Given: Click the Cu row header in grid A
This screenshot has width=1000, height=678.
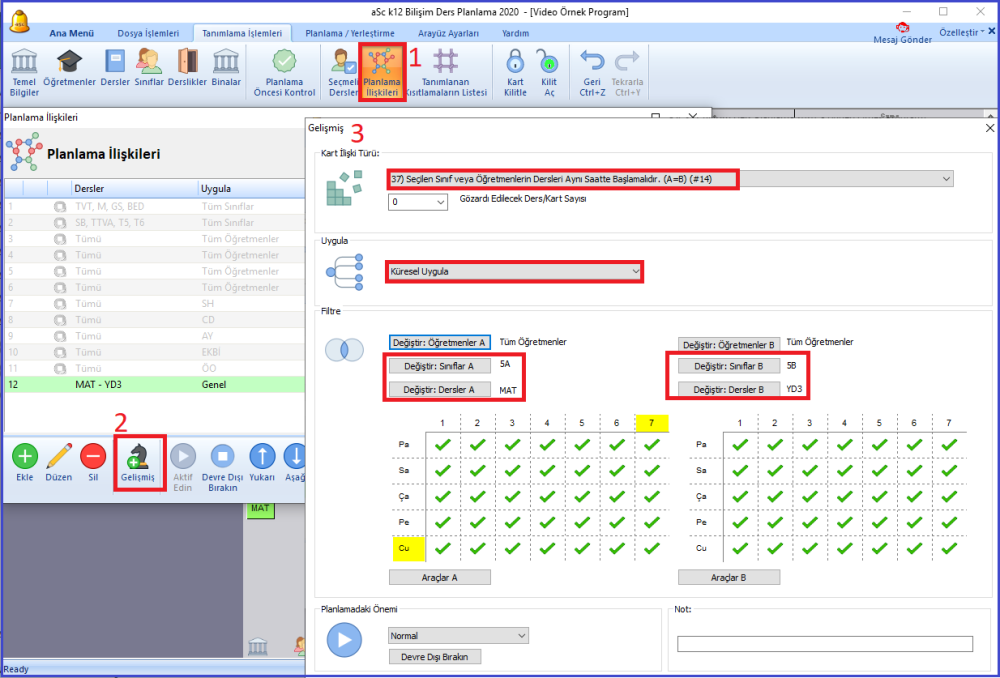Looking at the screenshot, I should pos(408,548).
